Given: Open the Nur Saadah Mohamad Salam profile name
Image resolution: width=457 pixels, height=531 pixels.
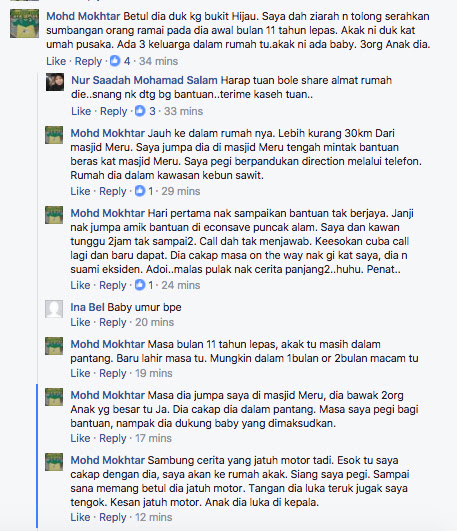Looking at the screenshot, I should point(144,80).
